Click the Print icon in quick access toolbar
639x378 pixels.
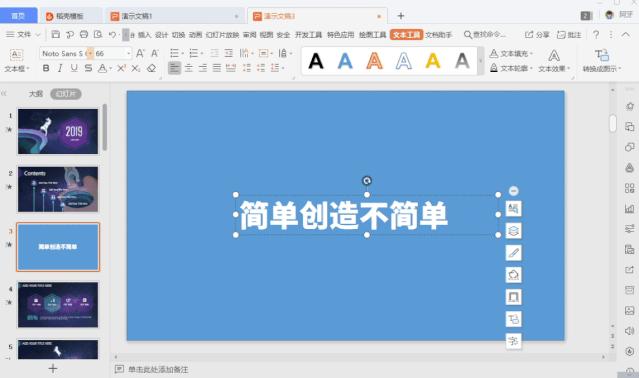click(x=84, y=35)
